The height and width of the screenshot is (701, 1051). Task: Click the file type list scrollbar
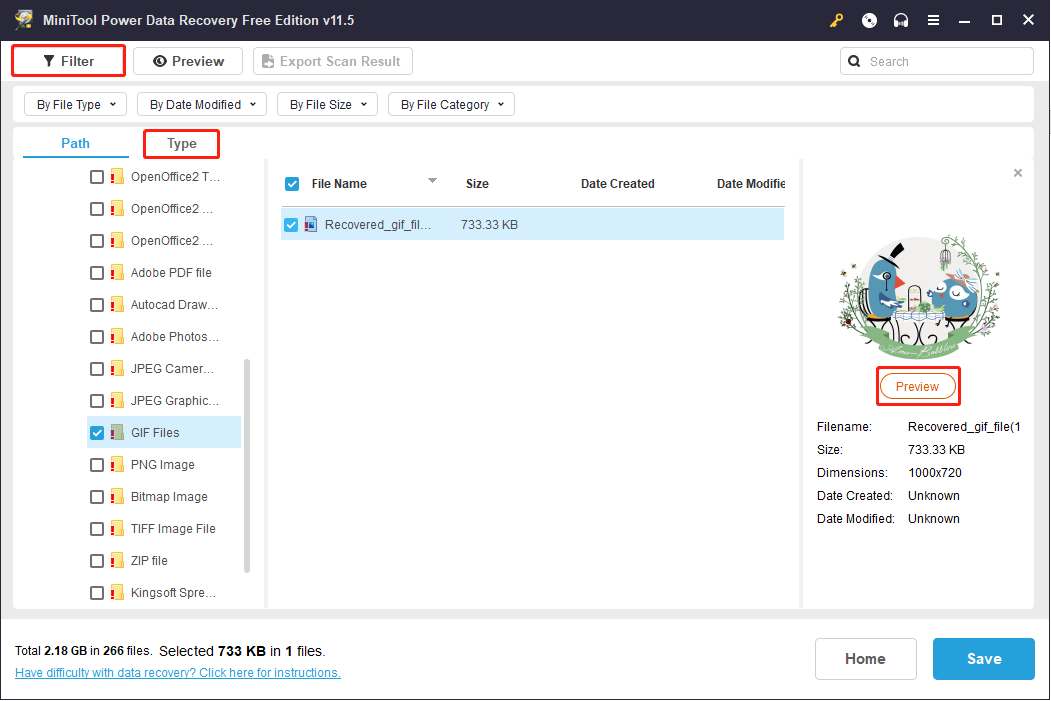coord(247,466)
